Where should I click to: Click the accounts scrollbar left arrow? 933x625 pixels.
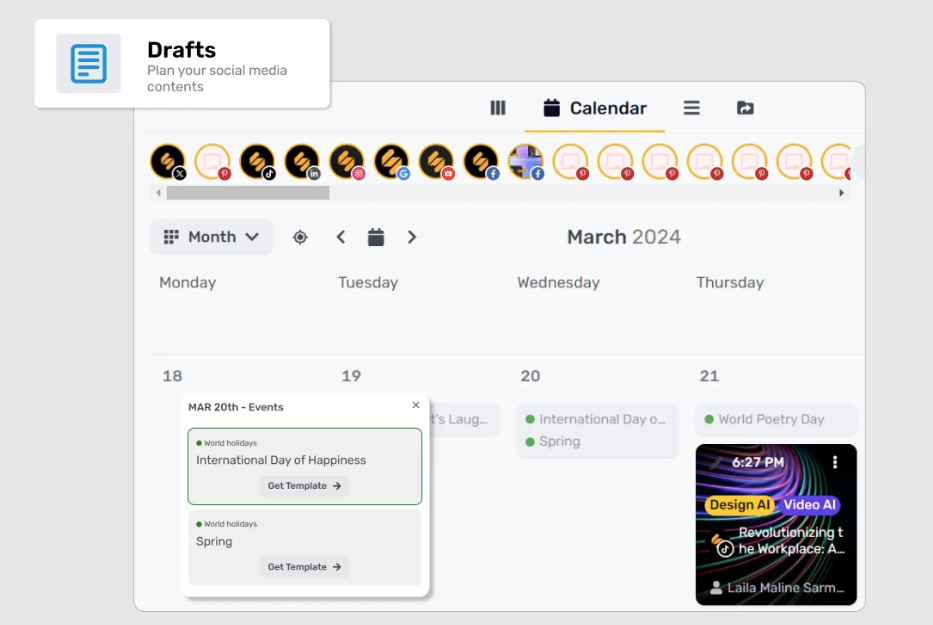click(x=158, y=193)
